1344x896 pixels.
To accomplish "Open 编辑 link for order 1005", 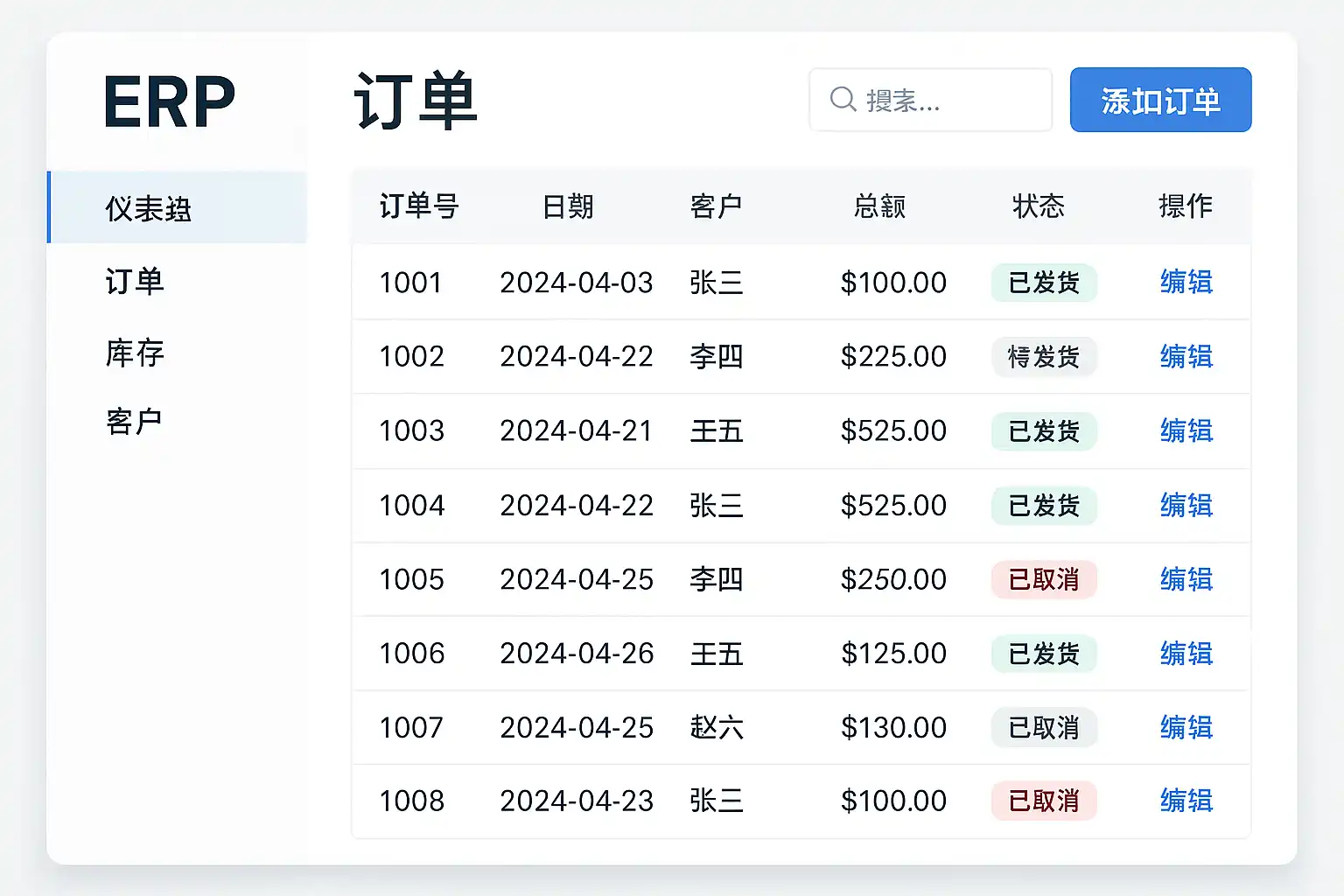I will 1186,579.
